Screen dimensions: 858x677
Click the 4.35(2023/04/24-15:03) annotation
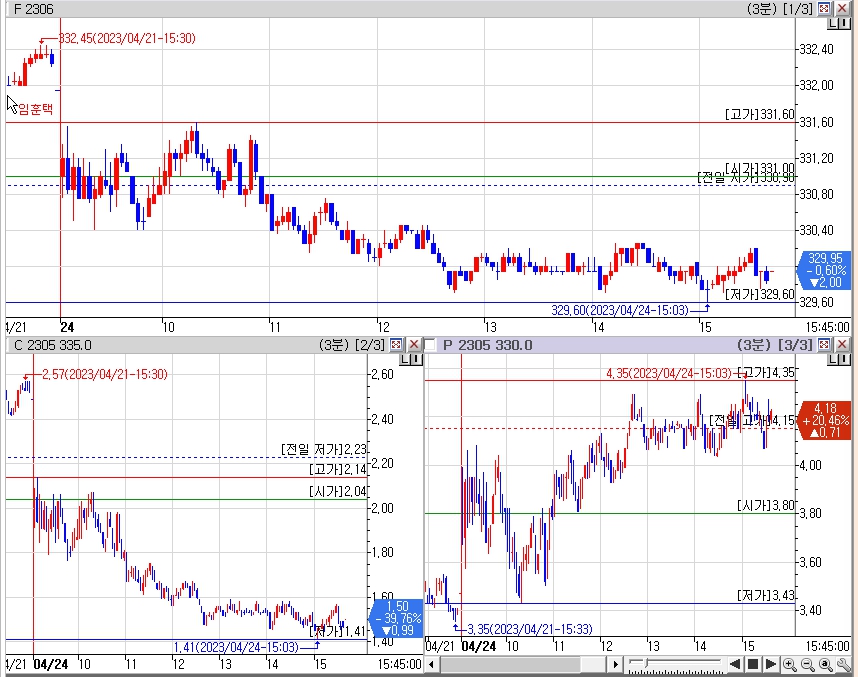tap(669, 373)
